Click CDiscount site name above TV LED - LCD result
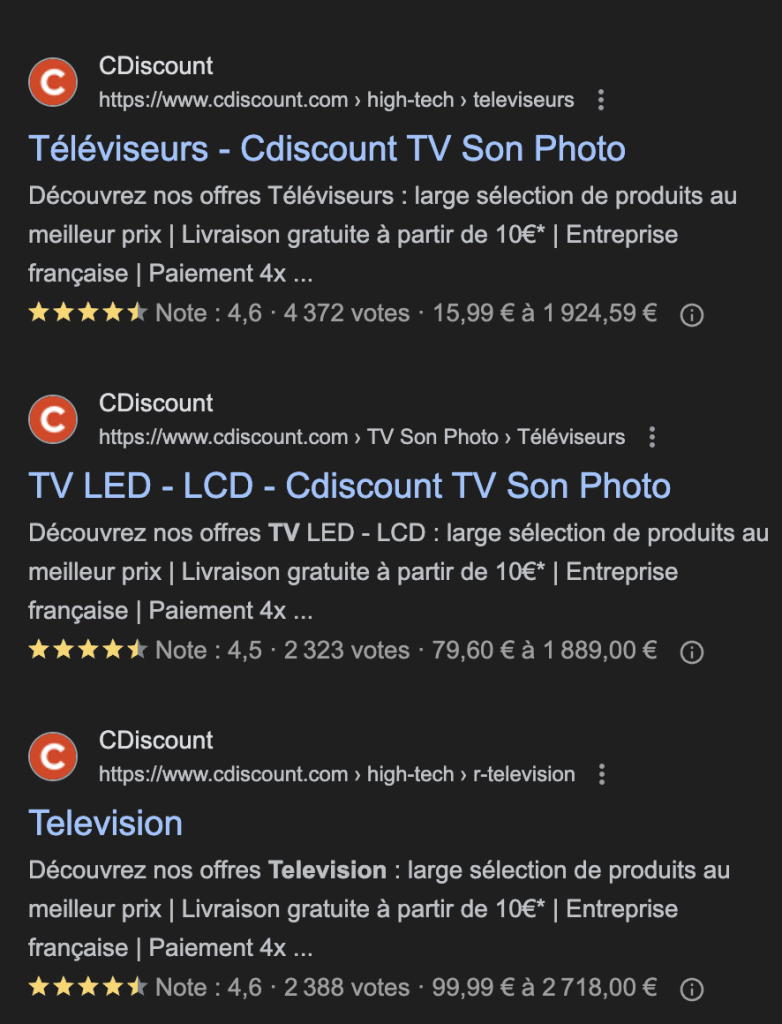782x1024 pixels. pos(156,404)
